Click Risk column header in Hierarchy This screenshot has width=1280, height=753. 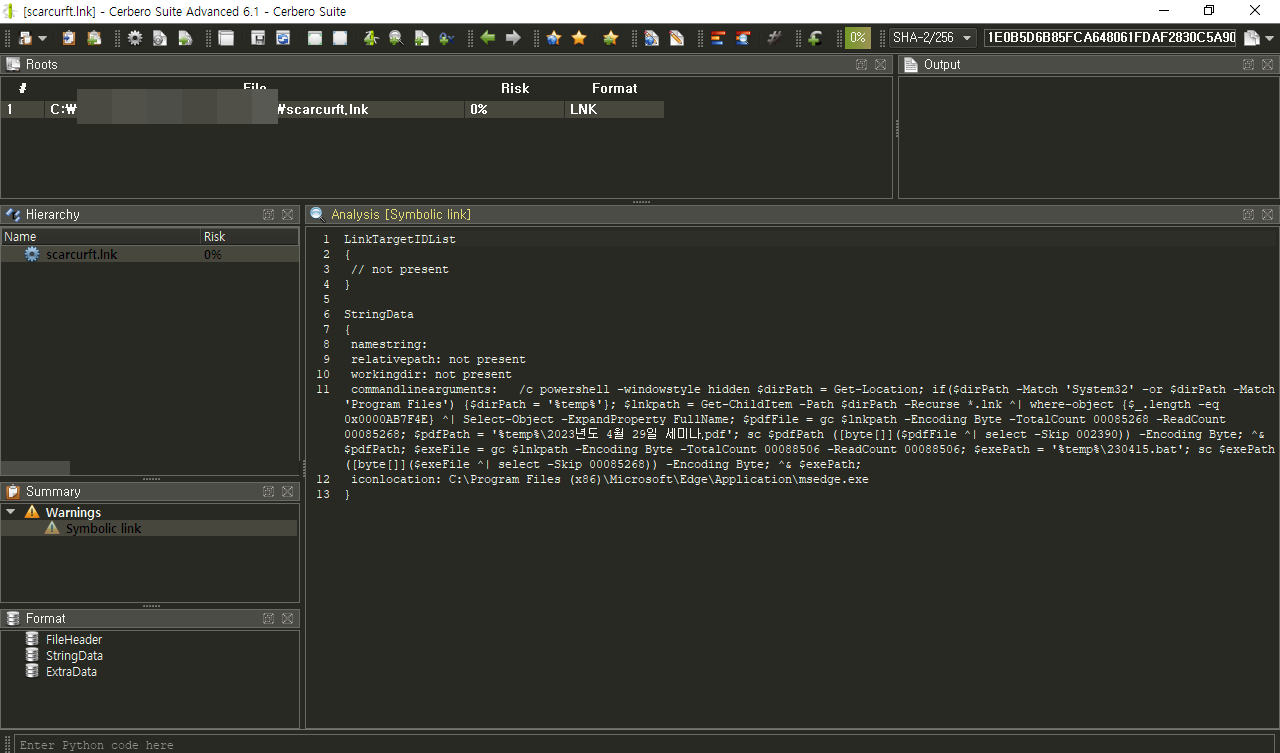[249, 237]
